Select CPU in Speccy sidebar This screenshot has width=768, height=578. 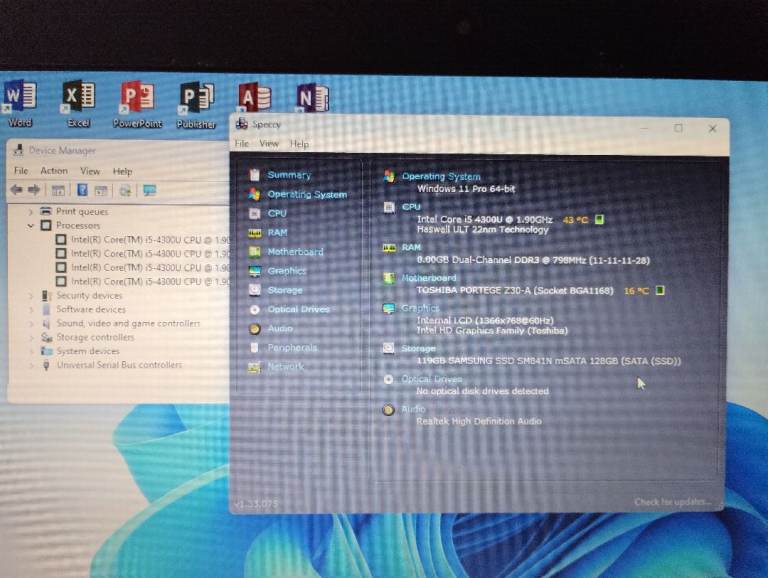(x=277, y=213)
